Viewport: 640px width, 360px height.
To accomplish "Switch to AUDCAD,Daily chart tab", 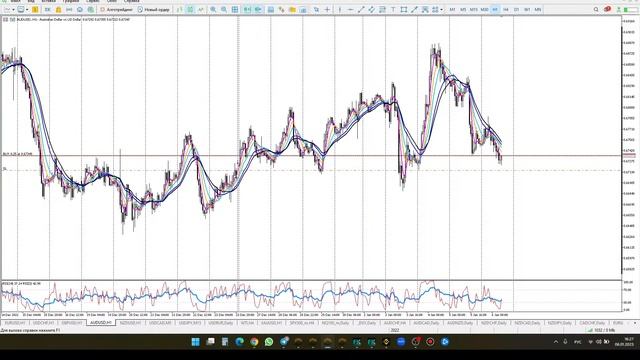I will coord(426,323).
